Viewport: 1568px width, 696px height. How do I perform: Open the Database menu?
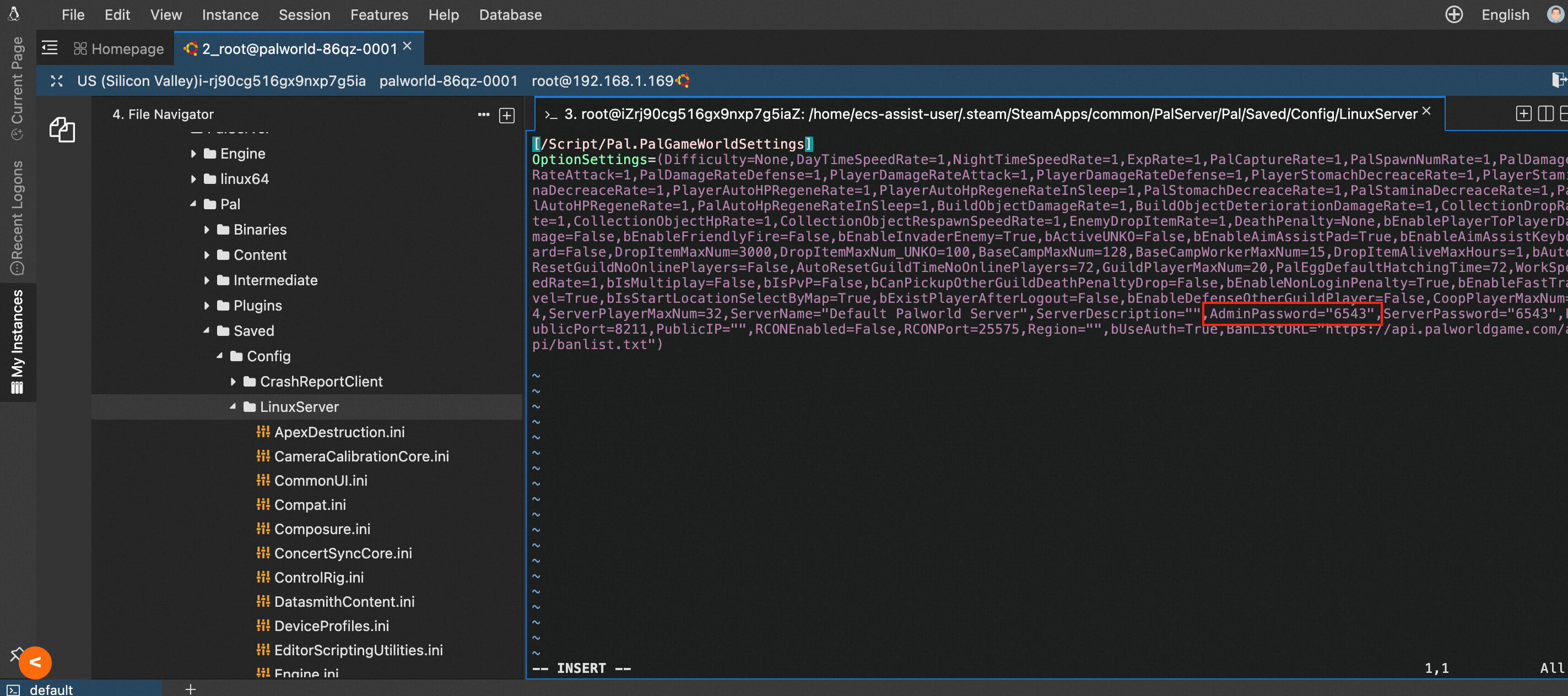pos(510,15)
